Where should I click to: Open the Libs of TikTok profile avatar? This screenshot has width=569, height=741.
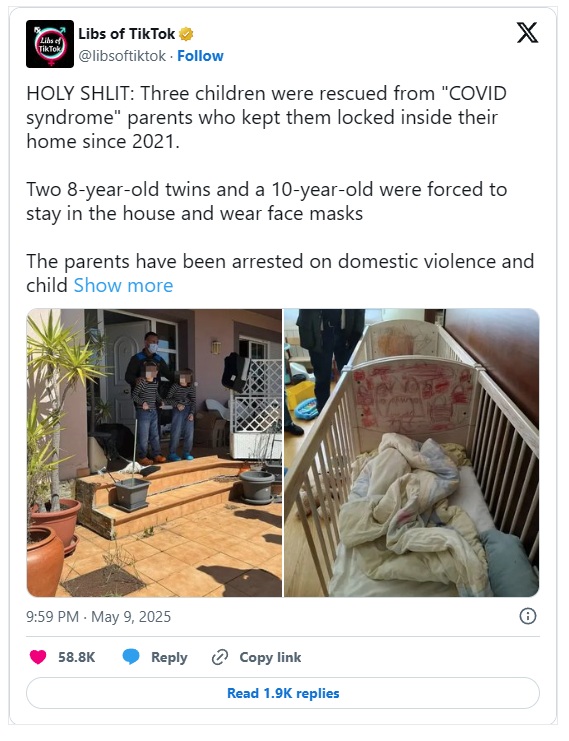click(x=50, y=44)
